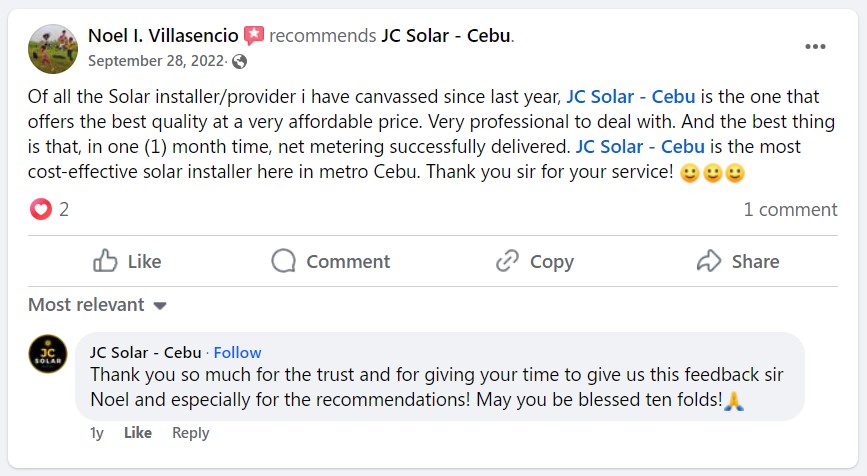Click the public globe privacy icon
Screen dimensions: 867x476
tap(239, 61)
